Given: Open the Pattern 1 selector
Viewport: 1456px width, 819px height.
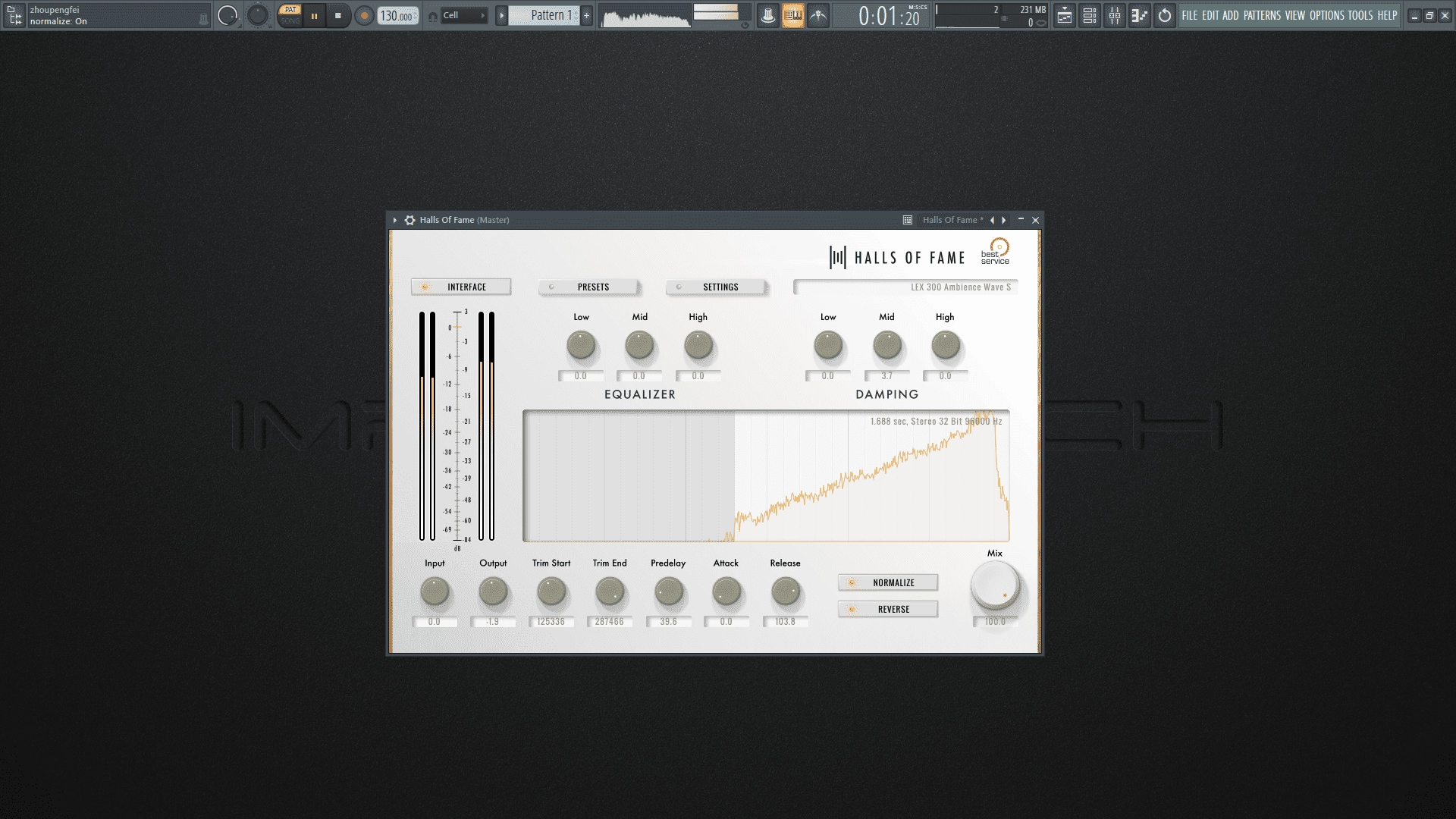Looking at the screenshot, I should pos(544,15).
